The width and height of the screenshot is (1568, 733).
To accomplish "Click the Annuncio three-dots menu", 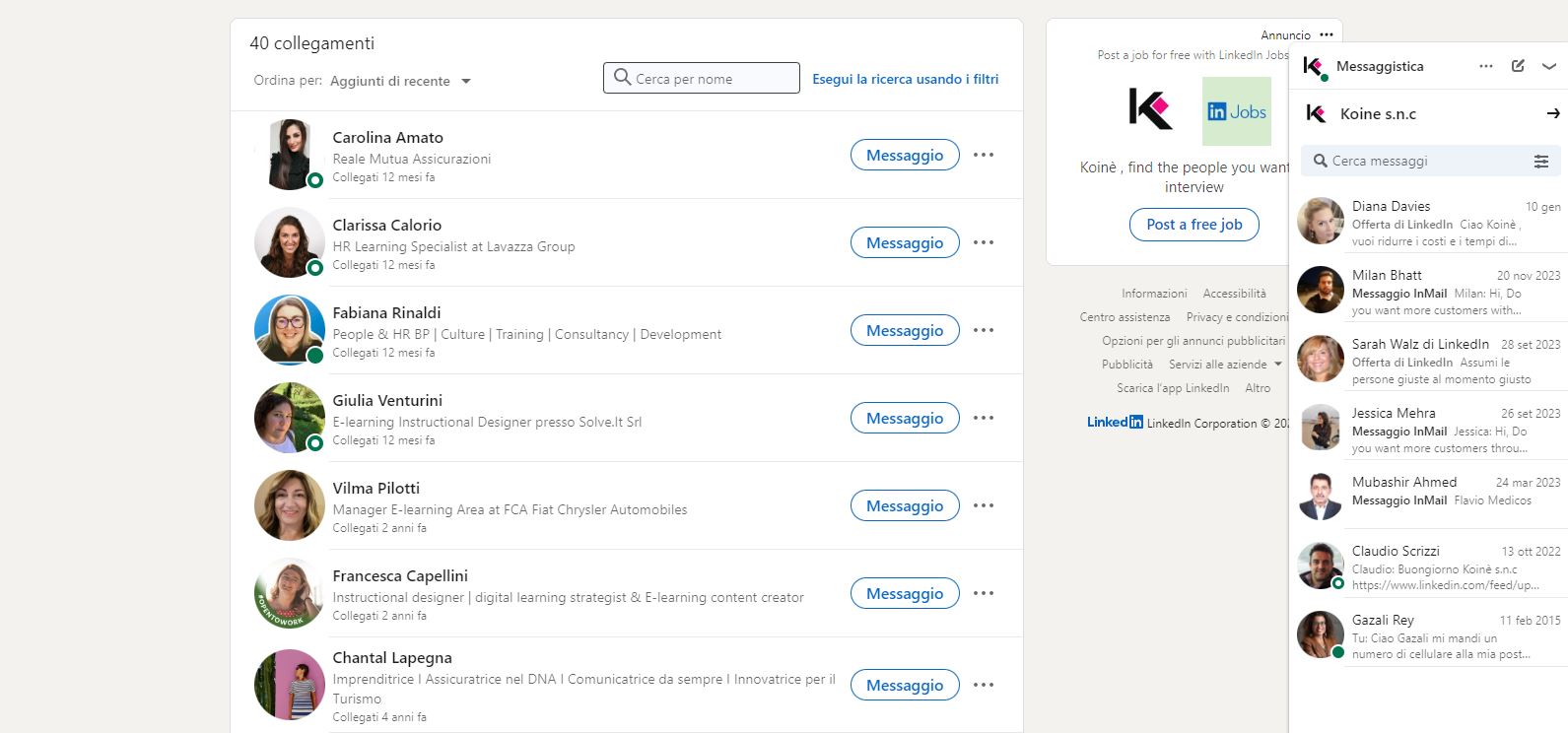I will (1327, 34).
